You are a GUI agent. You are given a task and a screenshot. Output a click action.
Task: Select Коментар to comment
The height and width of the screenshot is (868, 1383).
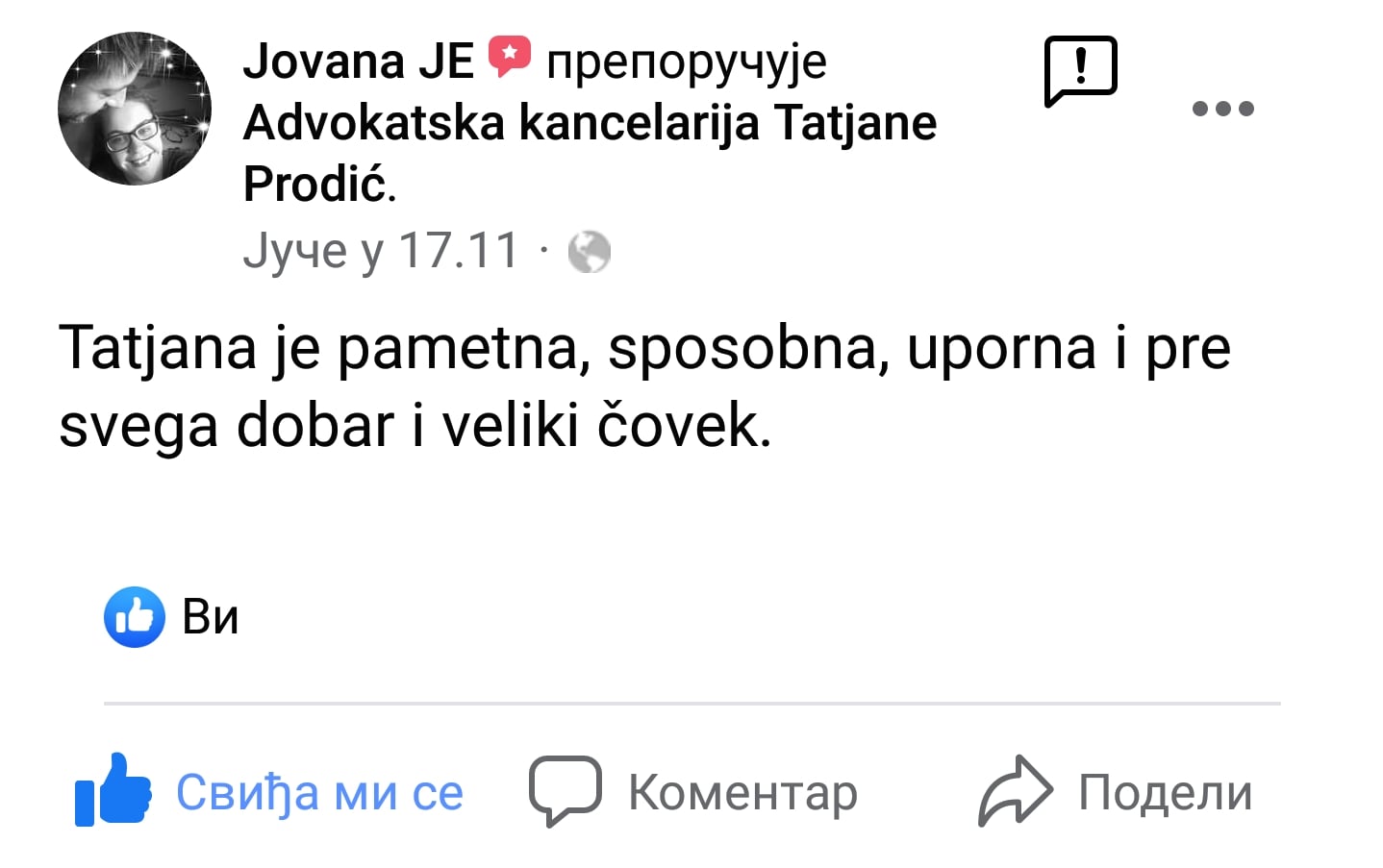point(742,791)
